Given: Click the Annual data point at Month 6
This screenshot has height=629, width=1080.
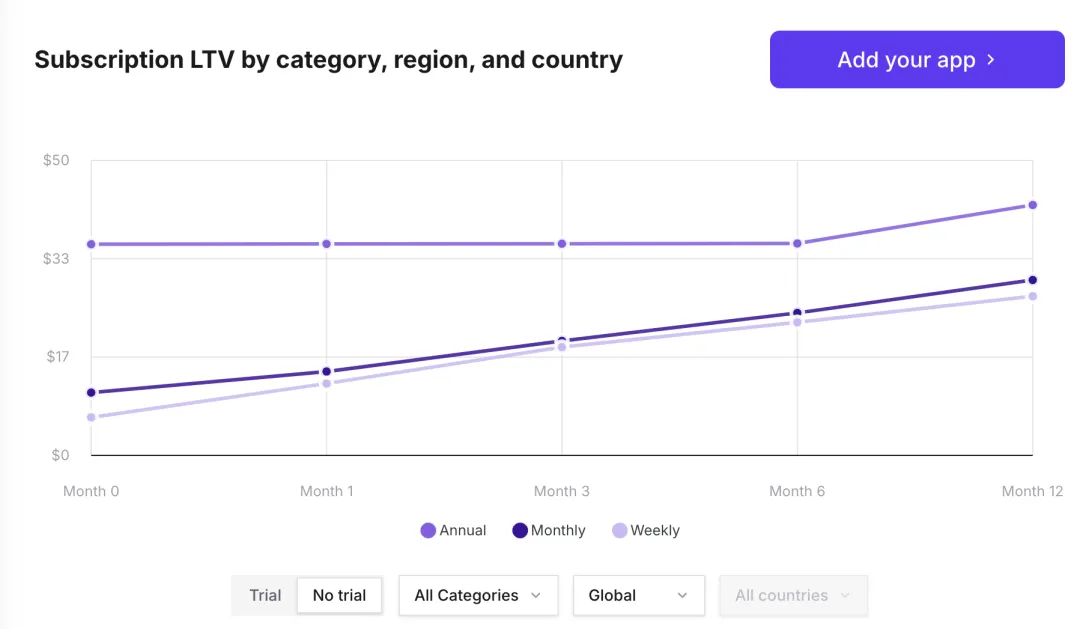Looking at the screenshot, I should (x=797, y=243).
